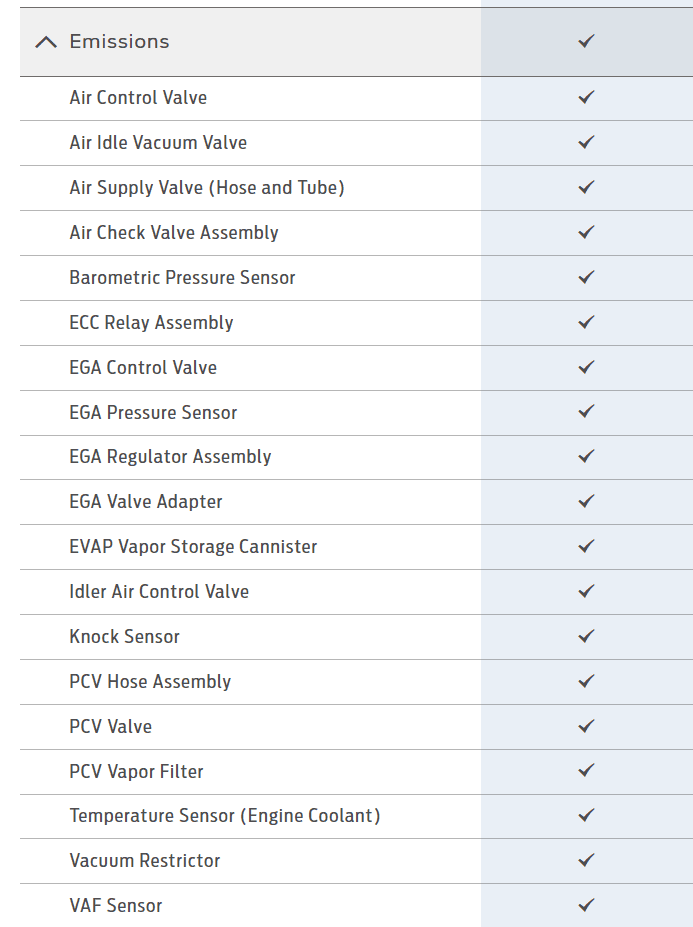693x927 pixels.
Task: Click the checkmark for EVAP Vapor Storage Cannister
Action: pyautogui.click(x=586, y=546)
